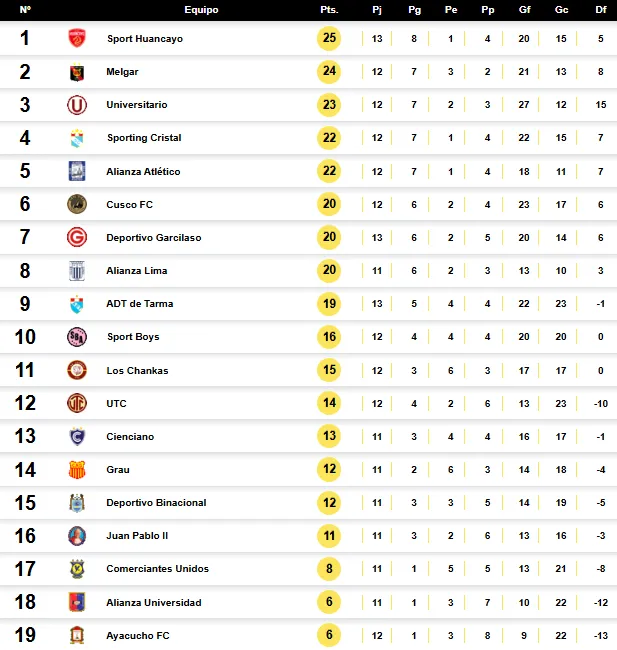Screen dimensions: 617x650
Task: Click the Sport Huancayo team crest
Action: tap(77, 38)
